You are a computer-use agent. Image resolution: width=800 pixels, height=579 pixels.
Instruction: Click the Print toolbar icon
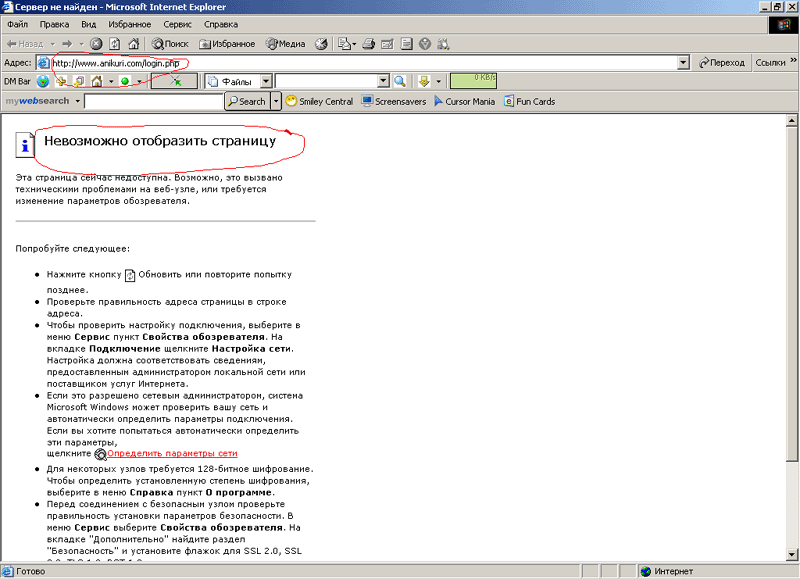click(368, 44)
